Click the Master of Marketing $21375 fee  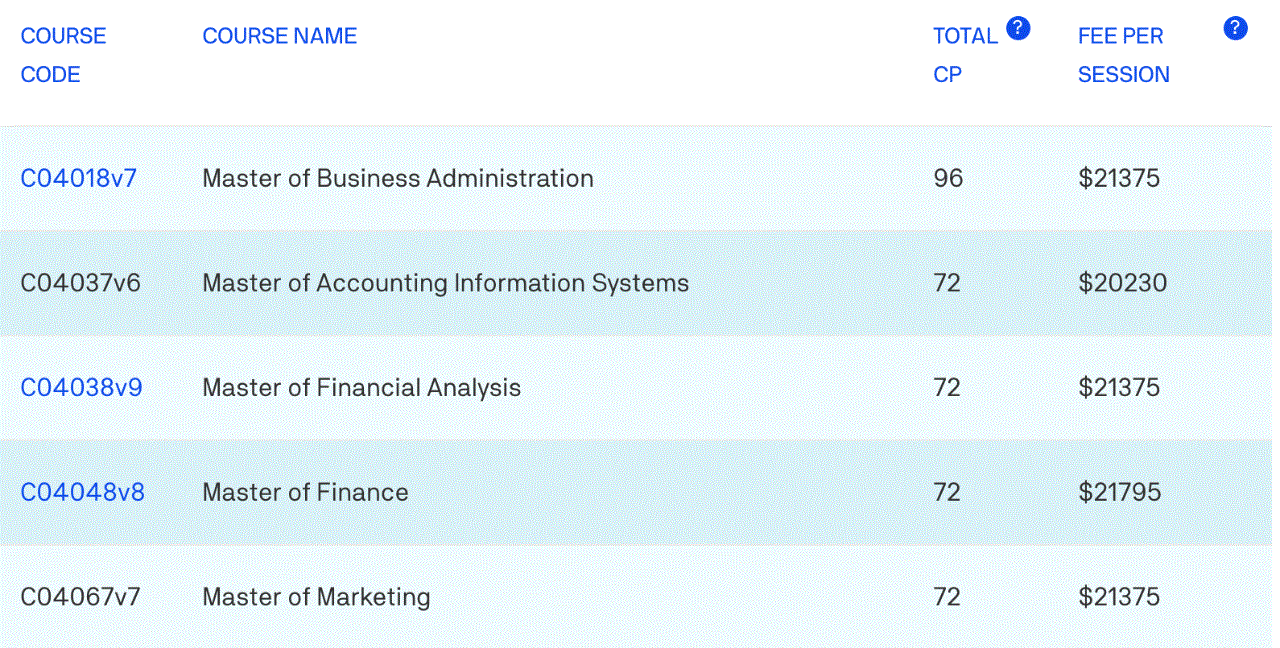click(x=1119, y=598)
